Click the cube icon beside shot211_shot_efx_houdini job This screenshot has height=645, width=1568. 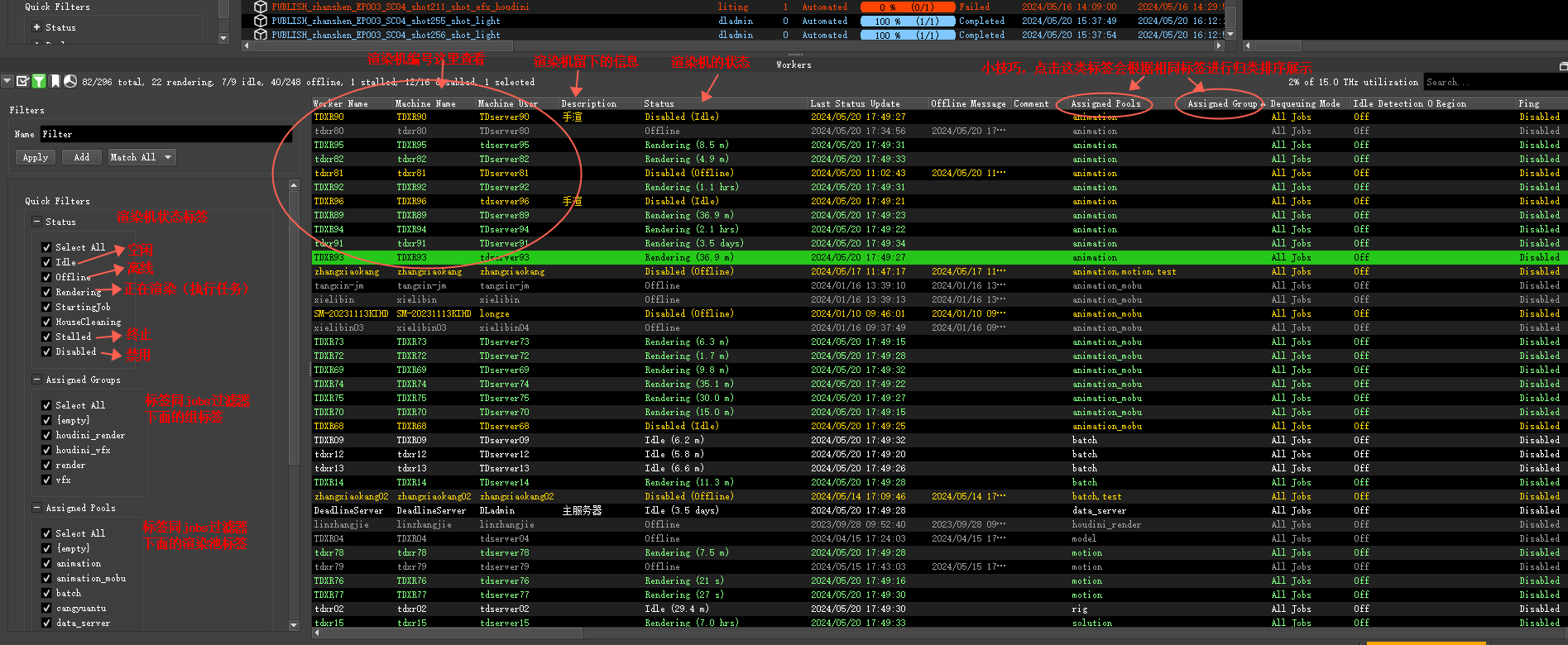(x=261, y=7)
